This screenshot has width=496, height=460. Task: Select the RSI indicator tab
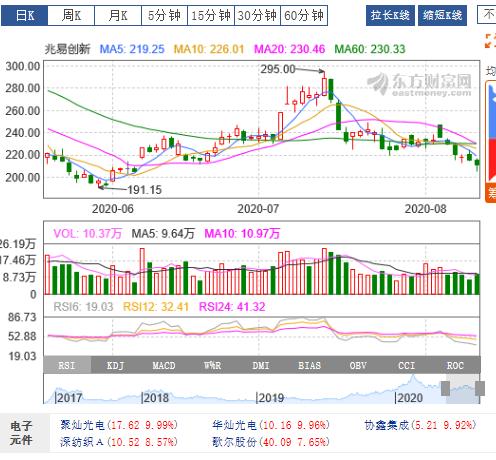tap(67, 365)
